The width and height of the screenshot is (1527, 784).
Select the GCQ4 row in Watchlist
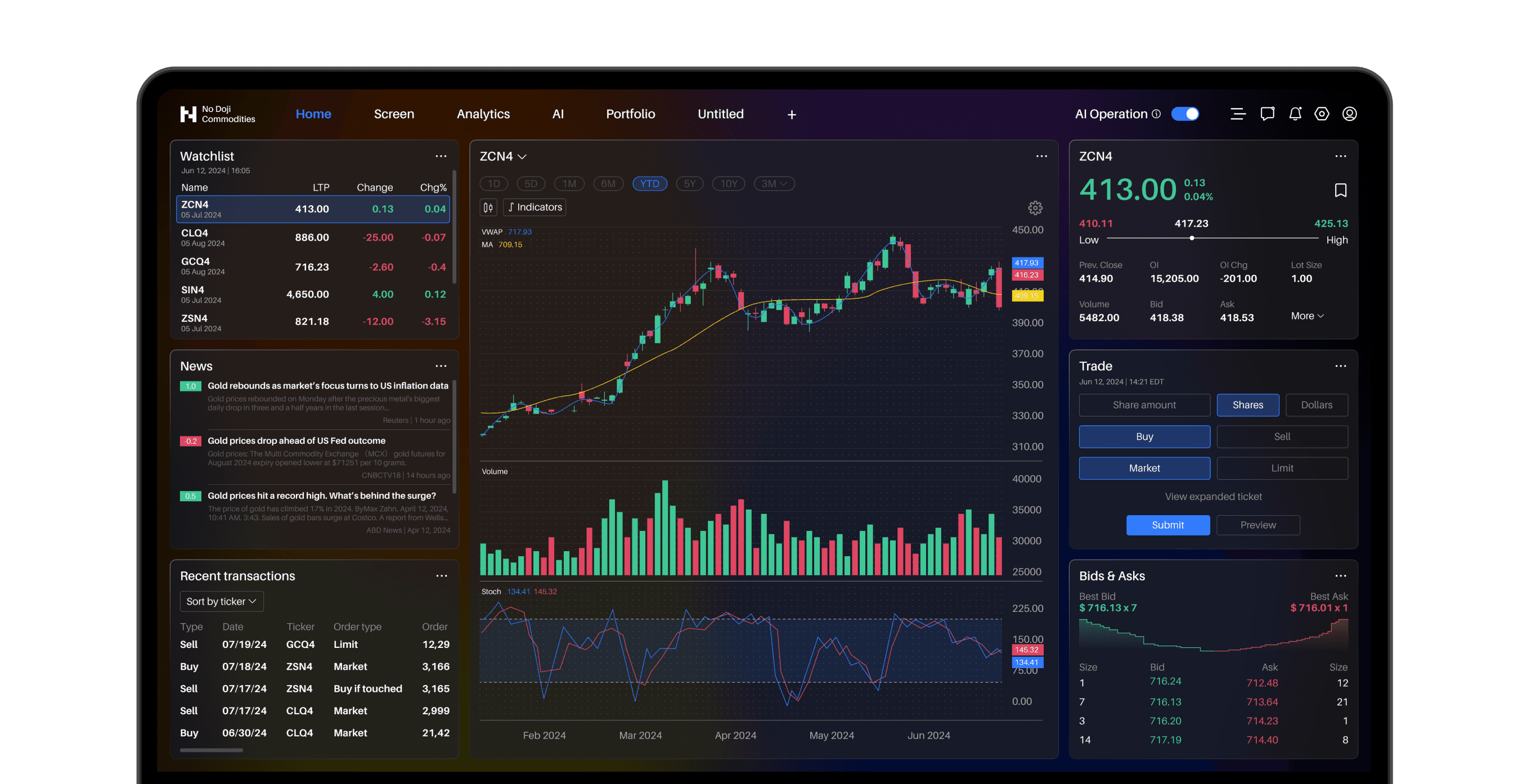click(x=313, y=266)
